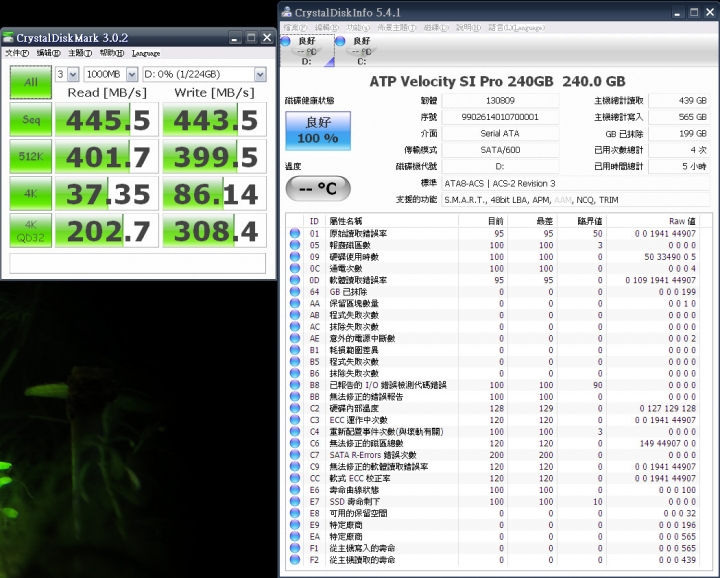Screen dimensions: 720x578
Task: Open CrystalDiskInfo 編輯(E) menu
Action: click(x=326, y=28)
